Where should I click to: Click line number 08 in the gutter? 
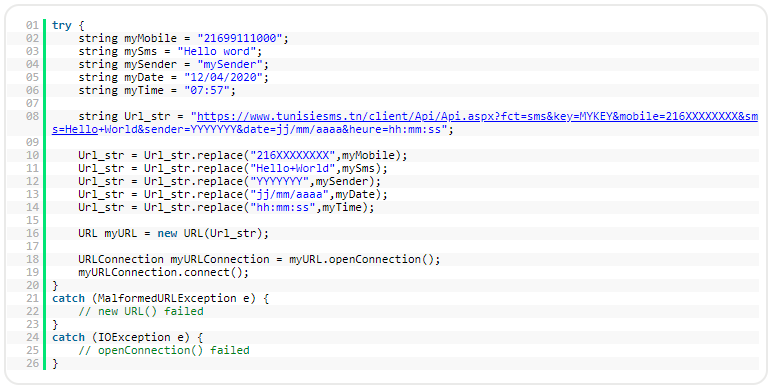point(33,116)
